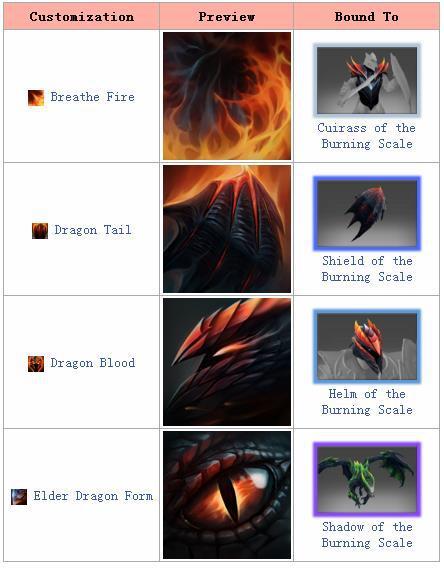Open the Dragon Blood link
This screenshot has height=568, width=444.
point(93,363)
